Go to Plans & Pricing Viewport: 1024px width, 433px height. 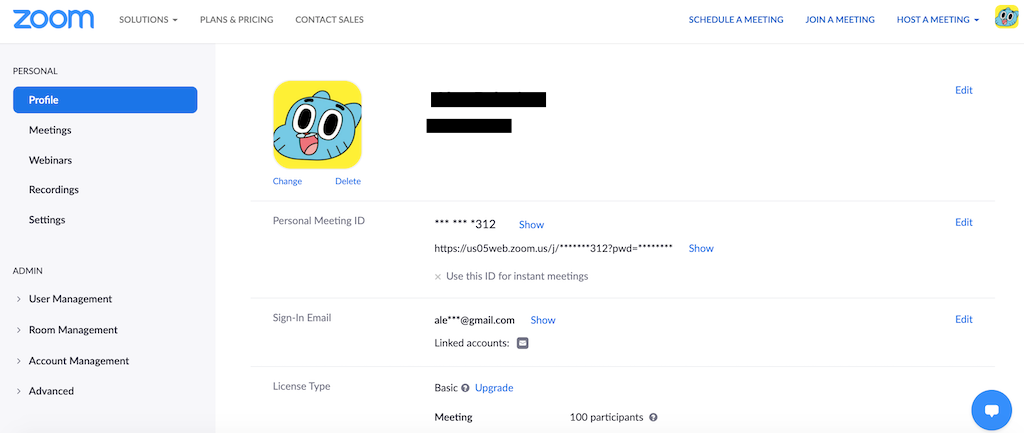click(x=236, y=20)
